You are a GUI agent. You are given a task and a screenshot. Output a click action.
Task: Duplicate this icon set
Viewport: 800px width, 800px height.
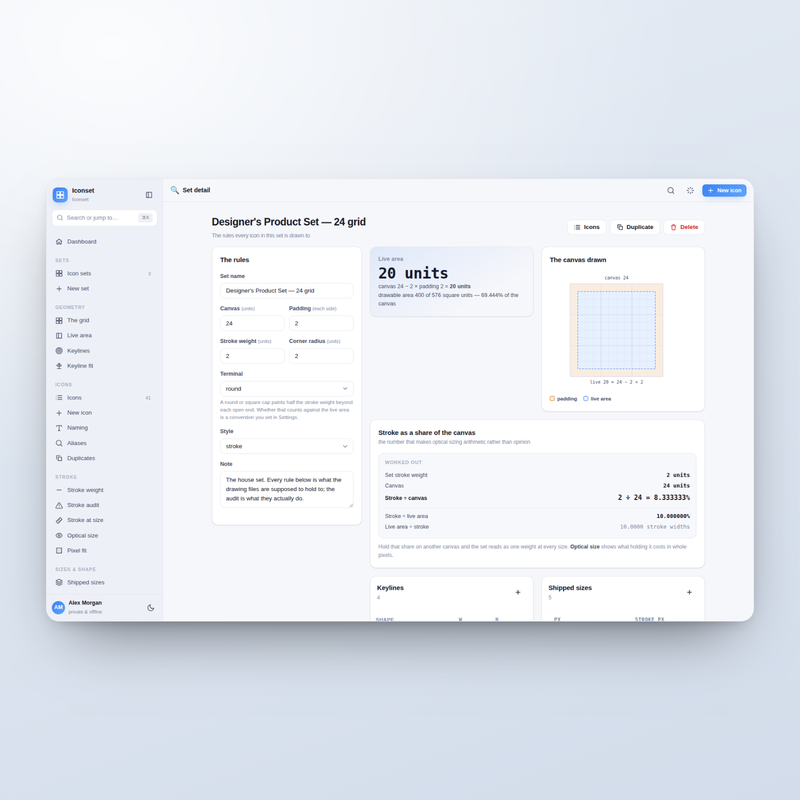[635, 227]
